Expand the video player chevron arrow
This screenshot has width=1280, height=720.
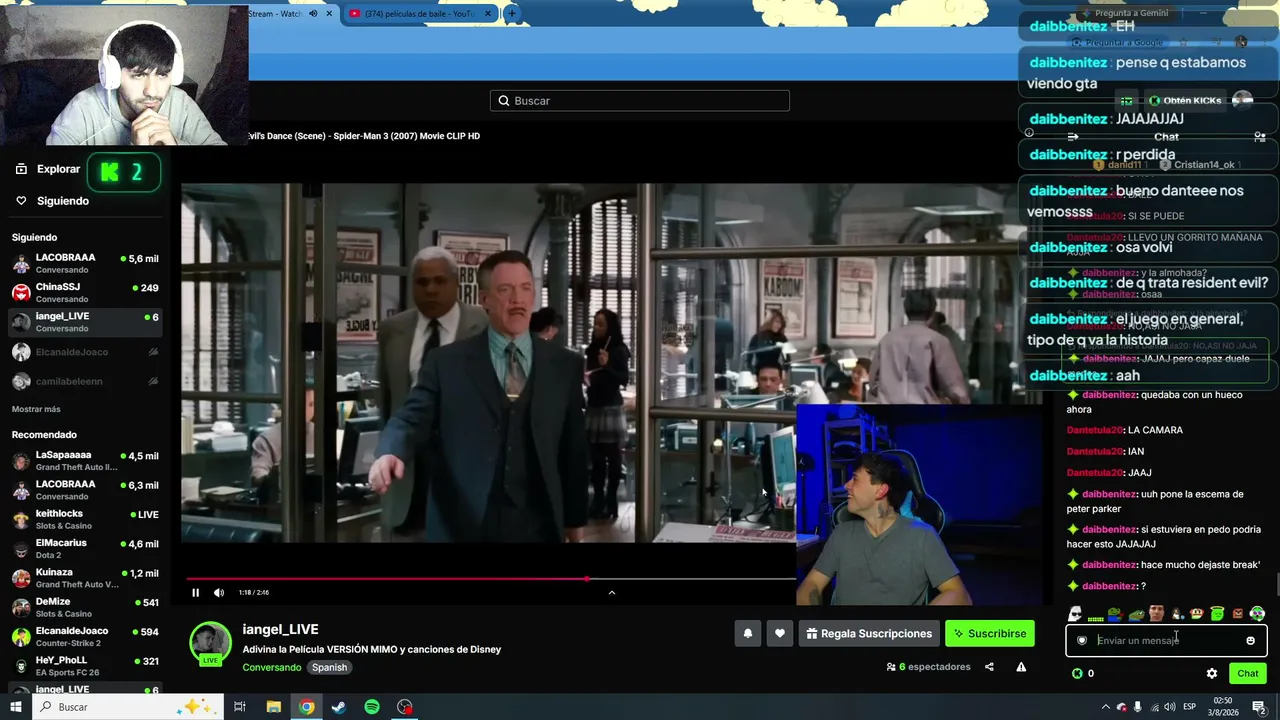(612, 592)
